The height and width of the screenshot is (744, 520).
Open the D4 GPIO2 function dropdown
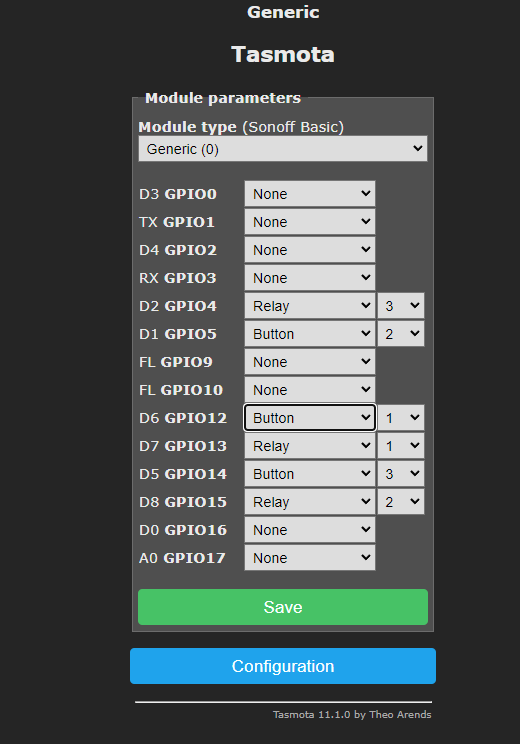310,250
